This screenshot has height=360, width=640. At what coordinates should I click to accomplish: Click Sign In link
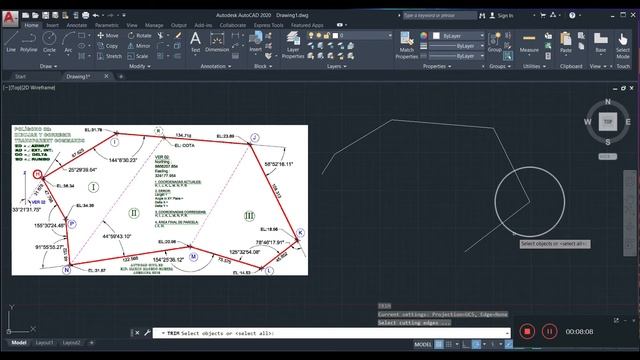tap(505, 16)
